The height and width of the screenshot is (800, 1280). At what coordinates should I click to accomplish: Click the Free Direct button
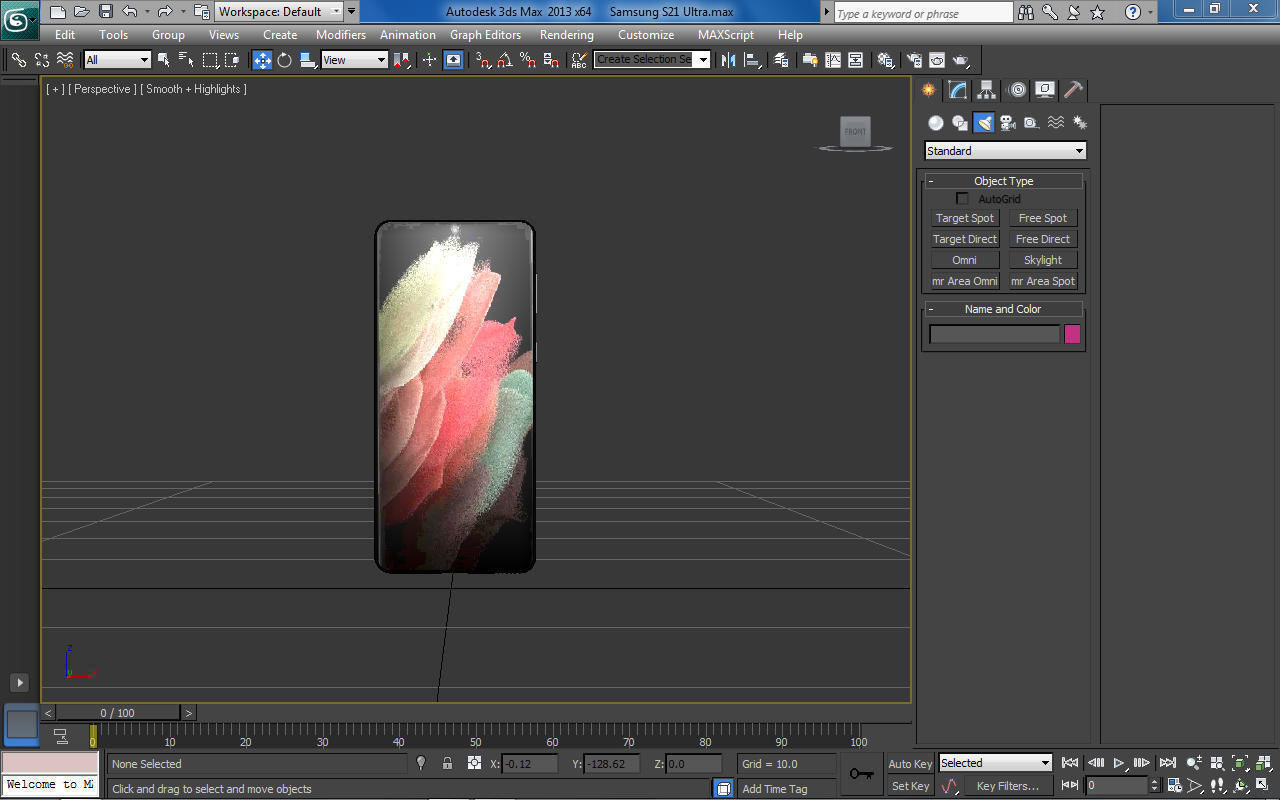(x=1043, y=239)
